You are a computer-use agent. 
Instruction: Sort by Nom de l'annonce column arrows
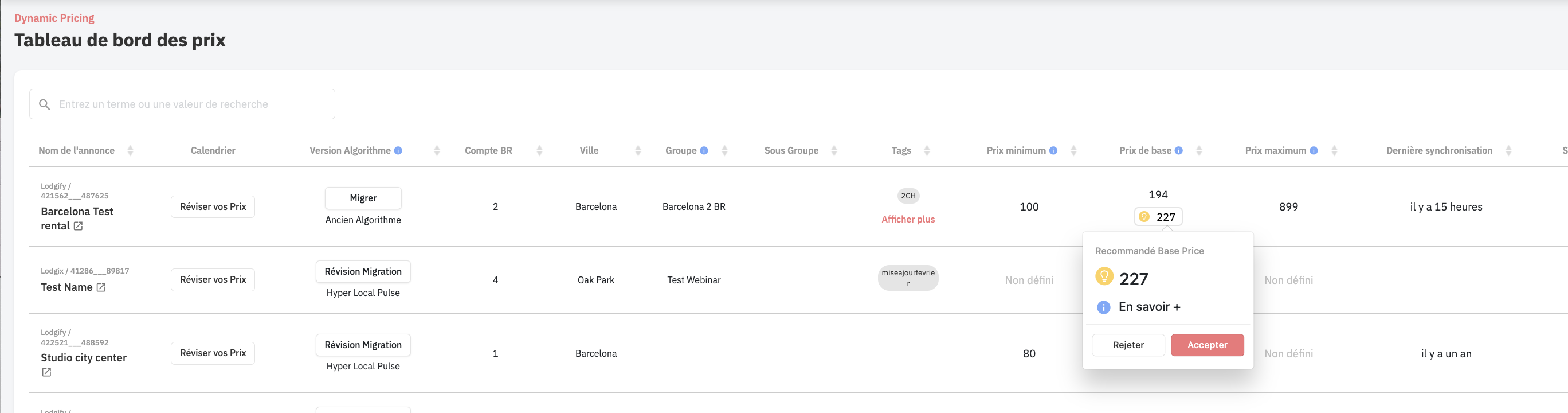[130, 150]
